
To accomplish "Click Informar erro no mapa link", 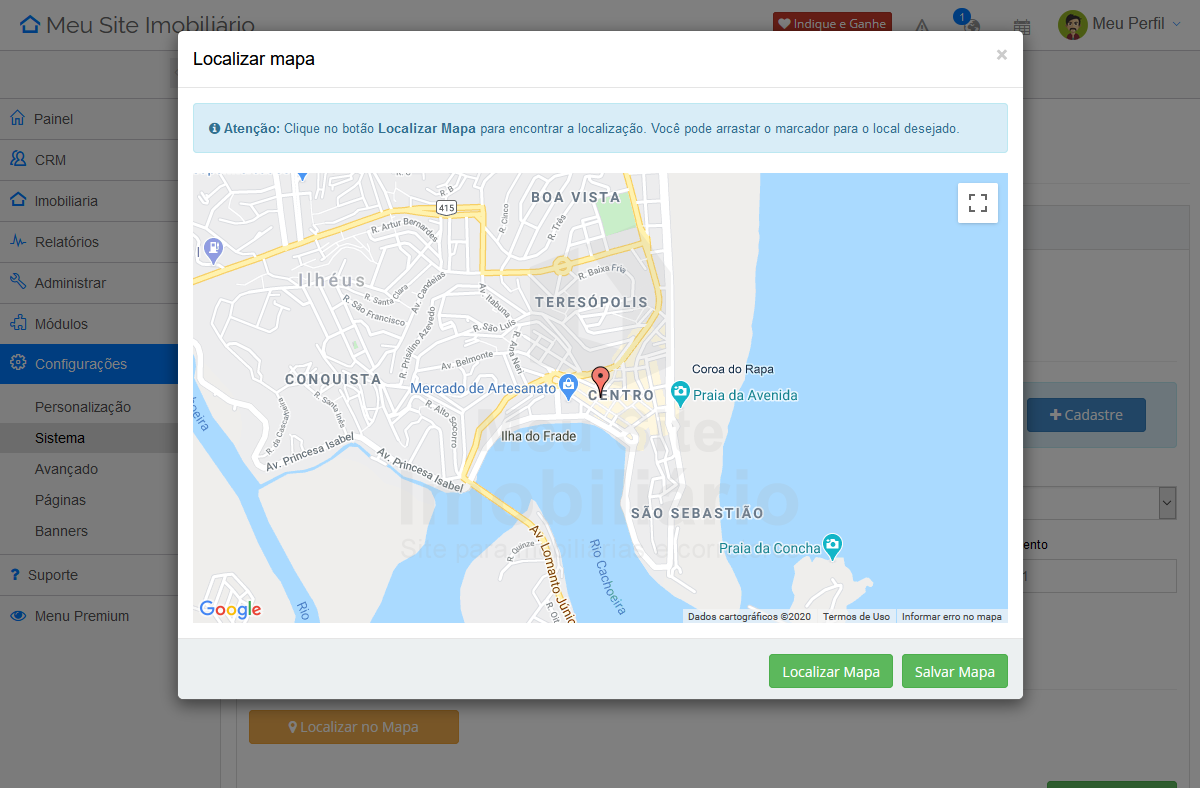I will pos(951,617).
